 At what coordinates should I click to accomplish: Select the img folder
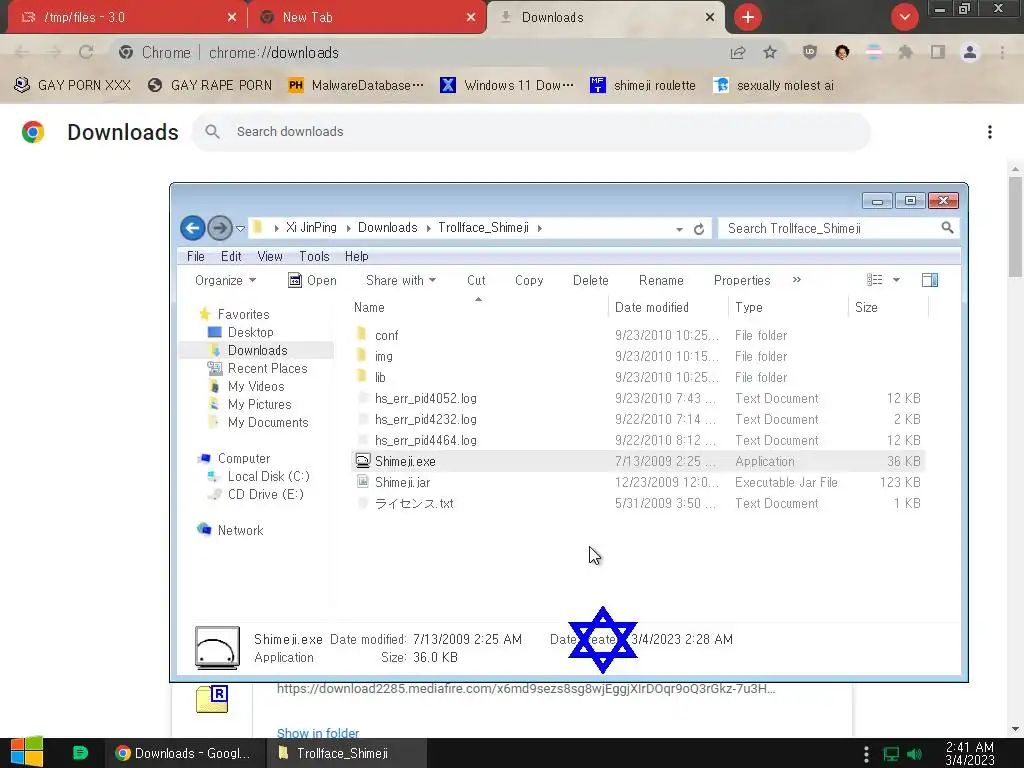(x=383, y=356)
